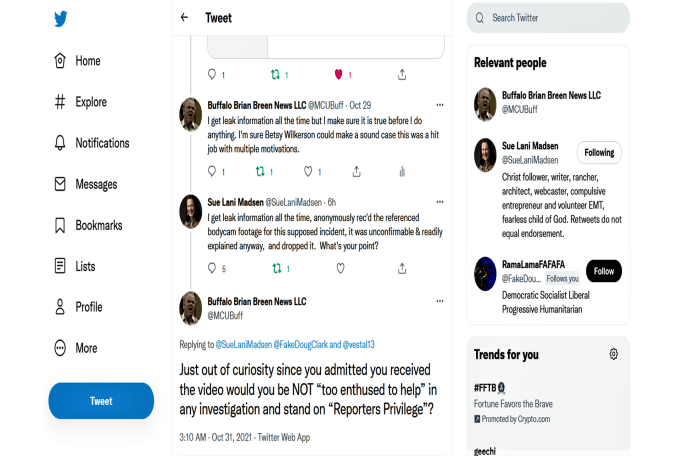Open Bookmarks in the sidebar

(x=98, y=225)
